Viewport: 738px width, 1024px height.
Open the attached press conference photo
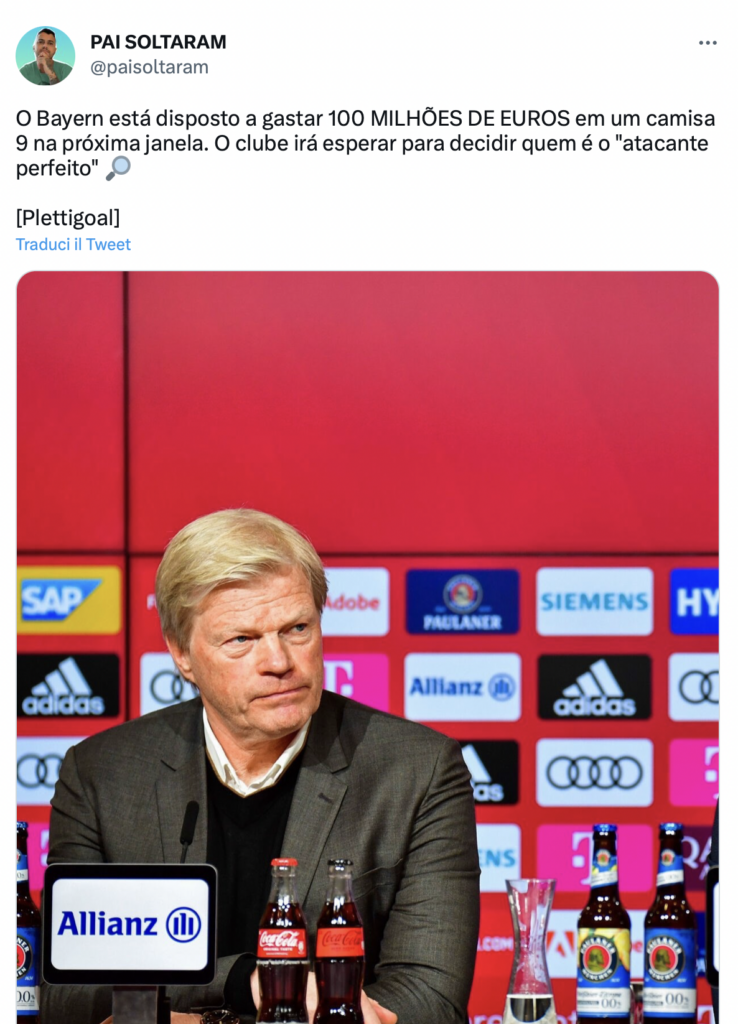click(x=368, y=647)
